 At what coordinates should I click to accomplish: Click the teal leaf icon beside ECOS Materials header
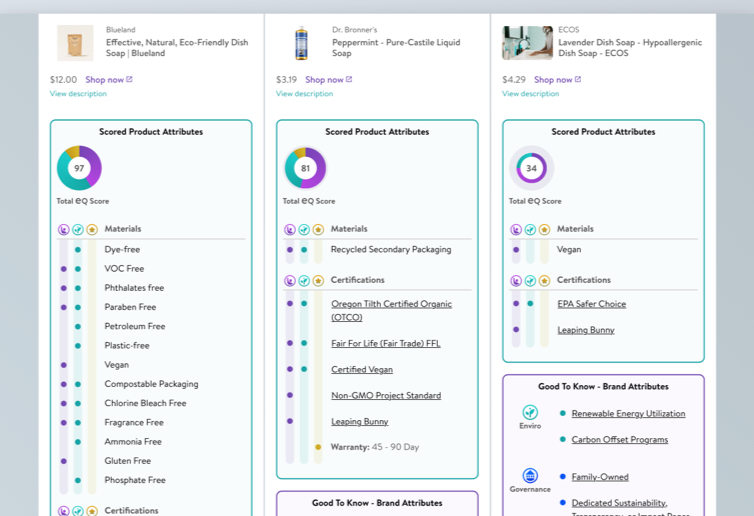tap(530, 230)
